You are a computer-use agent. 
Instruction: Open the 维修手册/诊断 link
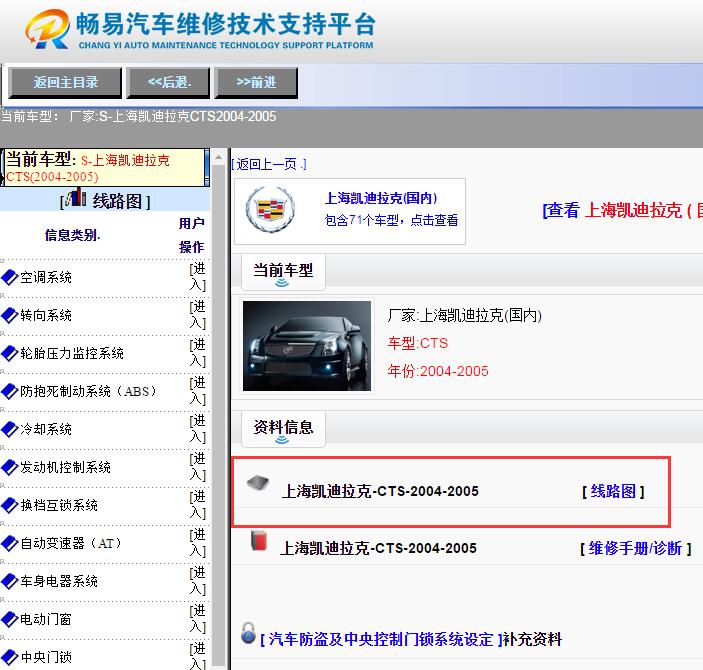635,548
